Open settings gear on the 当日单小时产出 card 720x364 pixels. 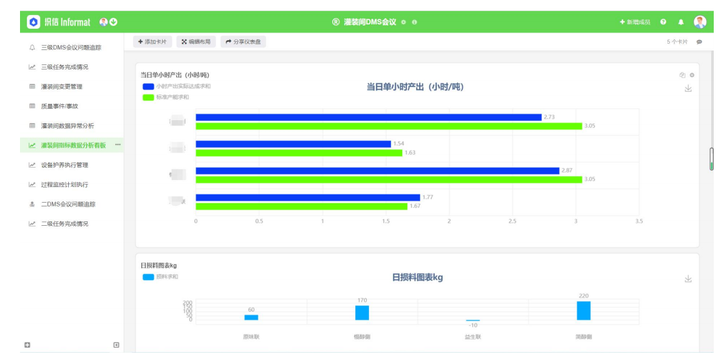tap(692, 75)
